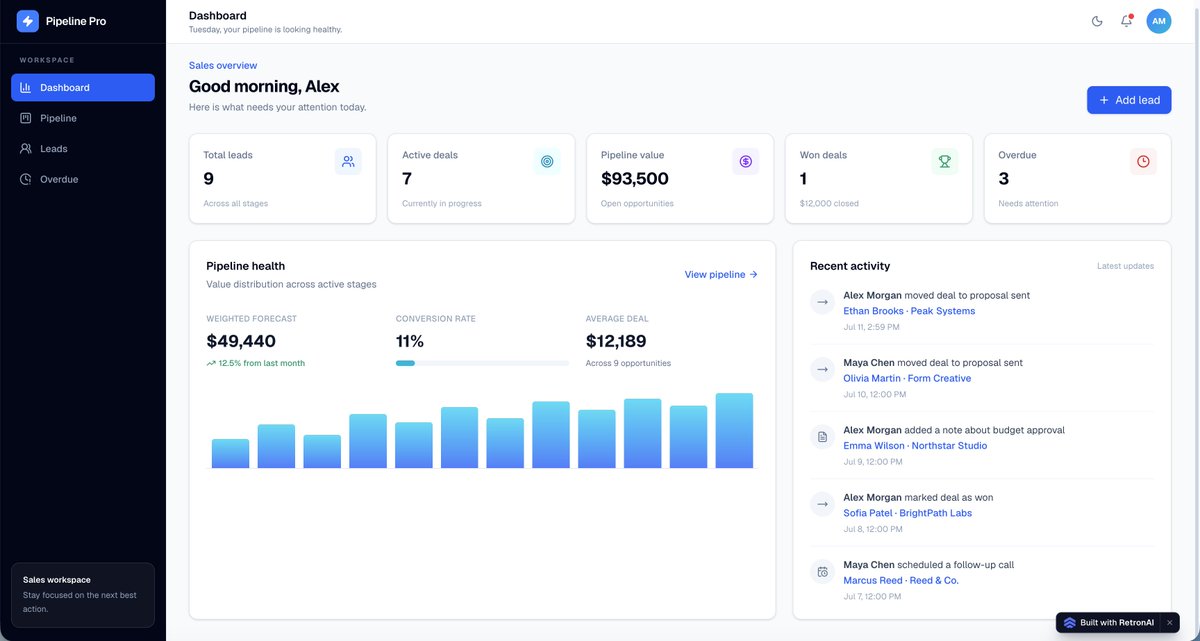The width and height of the screenshot is (1200, 641).
Task: Click the $12,000 closed caption
Action: [829, 203]
